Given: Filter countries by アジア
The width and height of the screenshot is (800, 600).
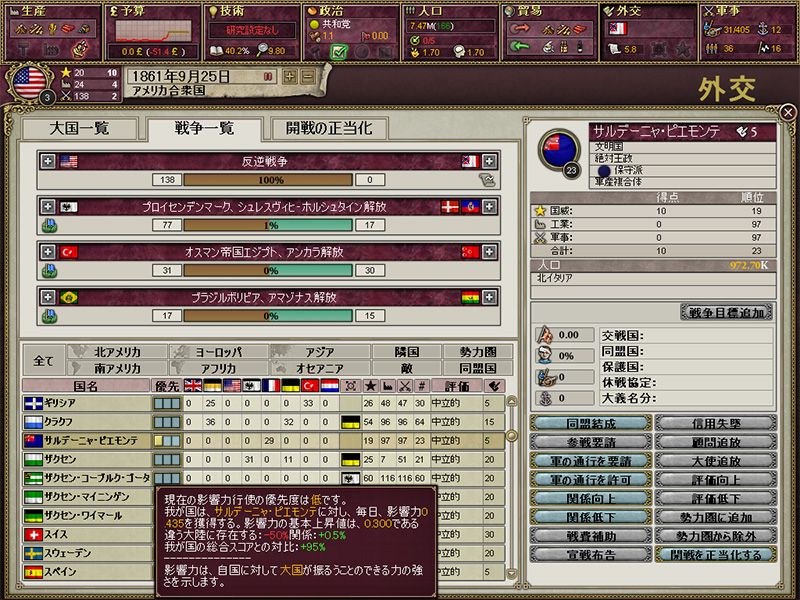Looking at the screenshot, I should (x=320, y=352).
